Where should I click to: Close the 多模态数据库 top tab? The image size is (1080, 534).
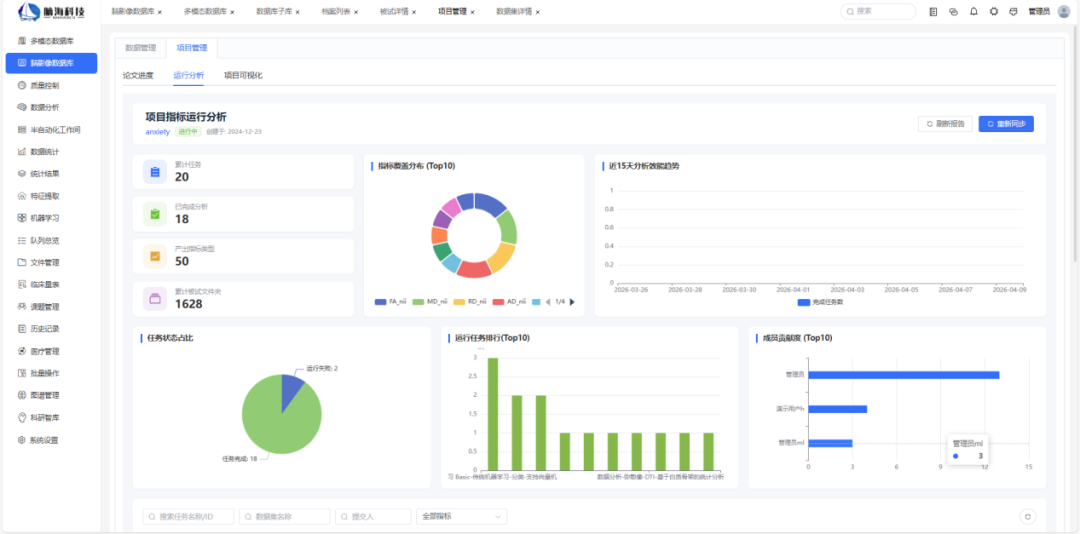click(x=232, y=12)
